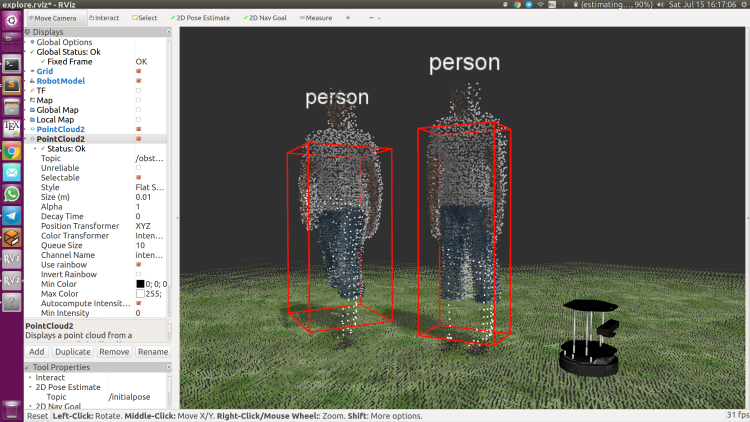Select the Global Map display item
This screenshot has width=750, height=422.
pos(57,110)
